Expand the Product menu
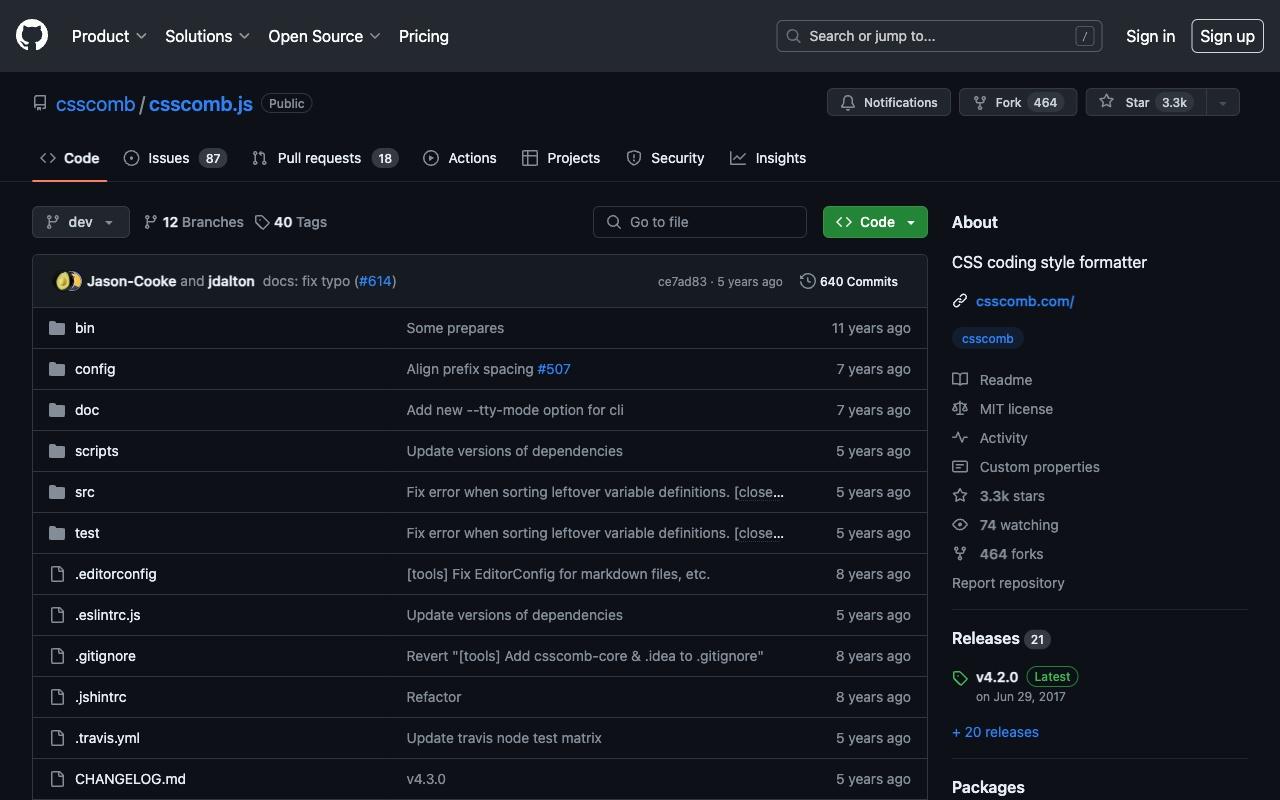Screen dimensions: 1280x800 click(x=109, y=36)
